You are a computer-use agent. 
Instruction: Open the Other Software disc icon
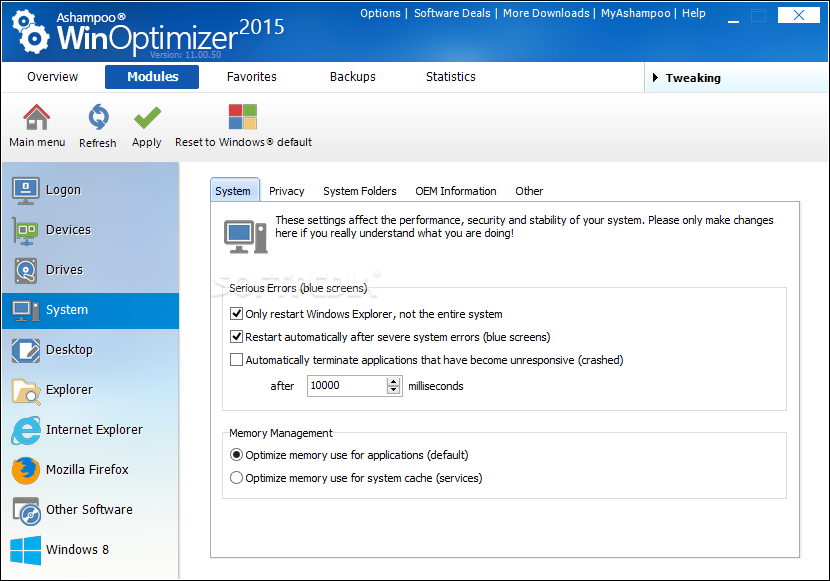point(26,511)
